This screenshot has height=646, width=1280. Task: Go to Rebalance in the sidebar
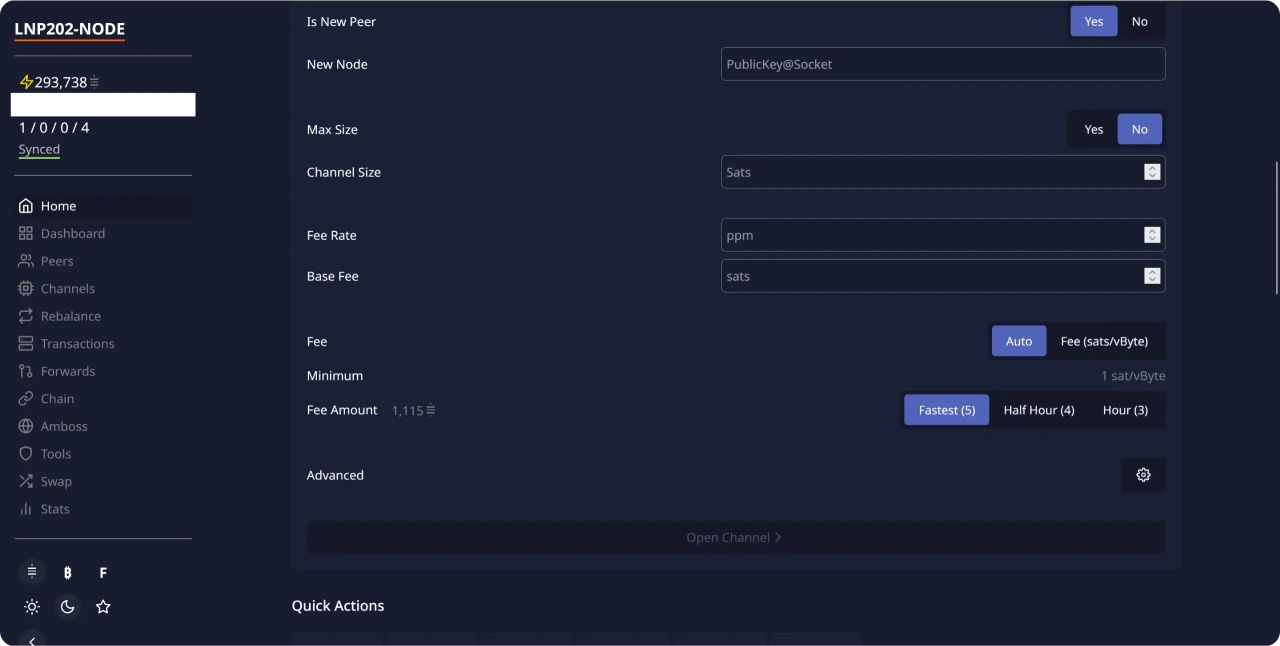(70, 316)
